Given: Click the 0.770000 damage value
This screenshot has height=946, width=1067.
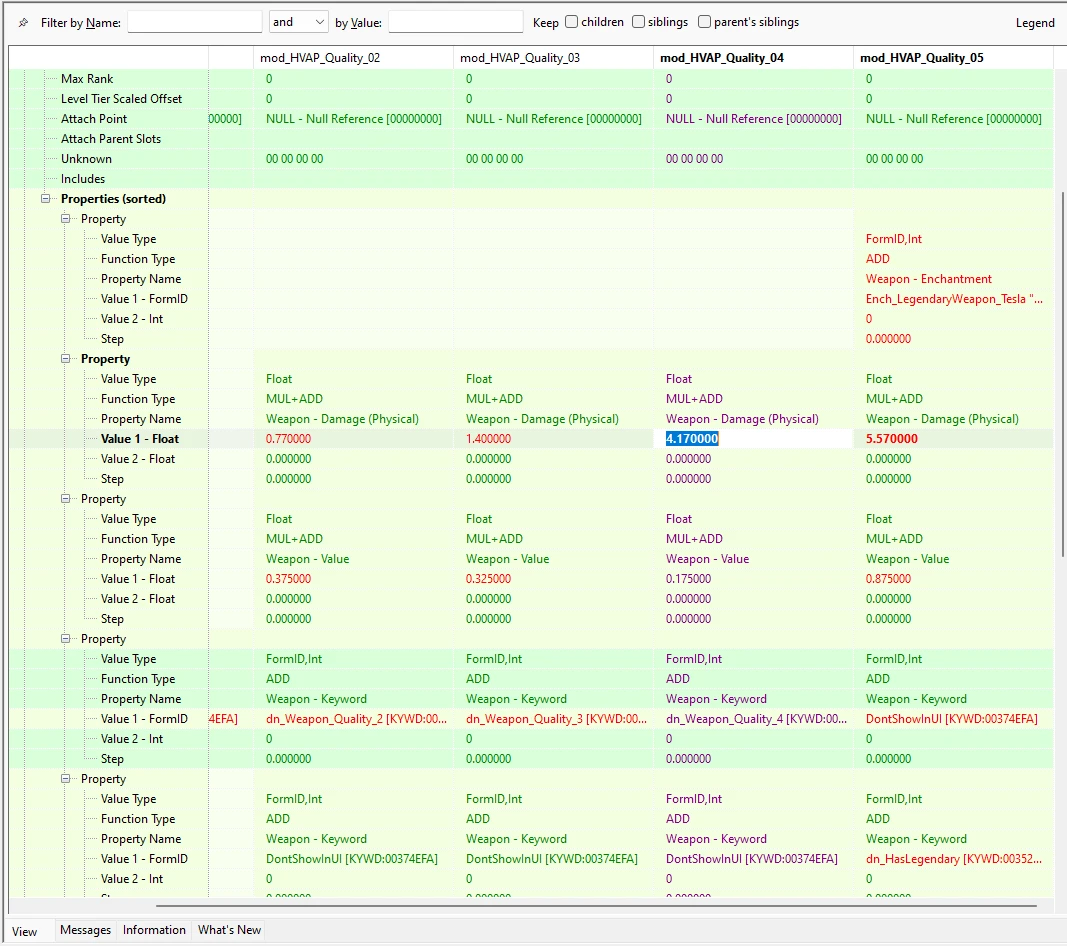Looking at the screenshot, I should (289, 439).
